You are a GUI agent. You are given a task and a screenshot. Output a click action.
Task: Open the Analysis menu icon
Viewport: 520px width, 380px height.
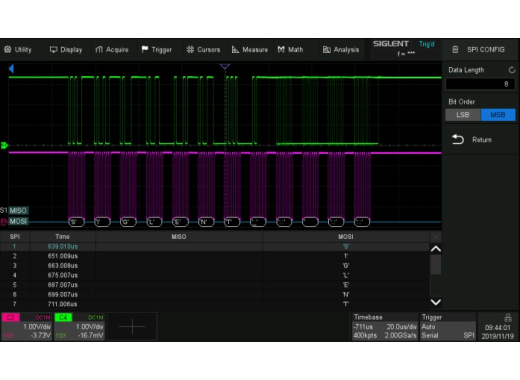pyautogui.click(x=327, y=50)
